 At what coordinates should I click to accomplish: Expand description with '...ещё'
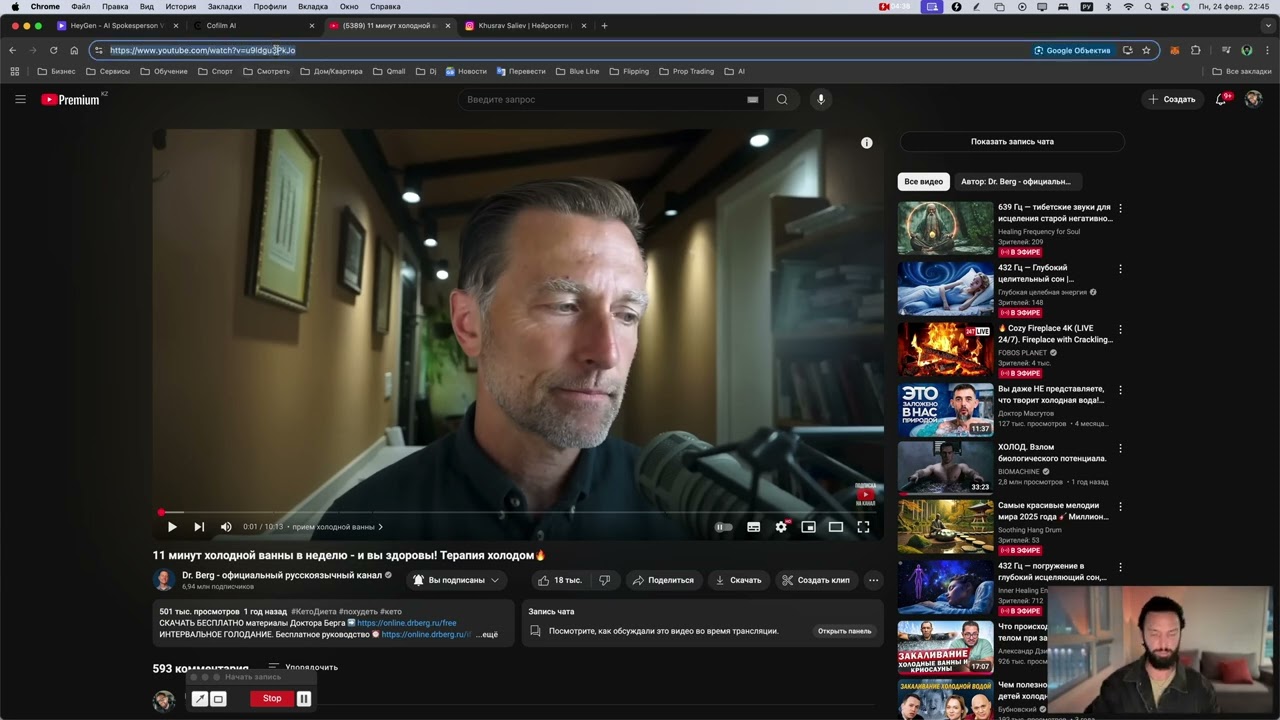(x=487, y=635)
